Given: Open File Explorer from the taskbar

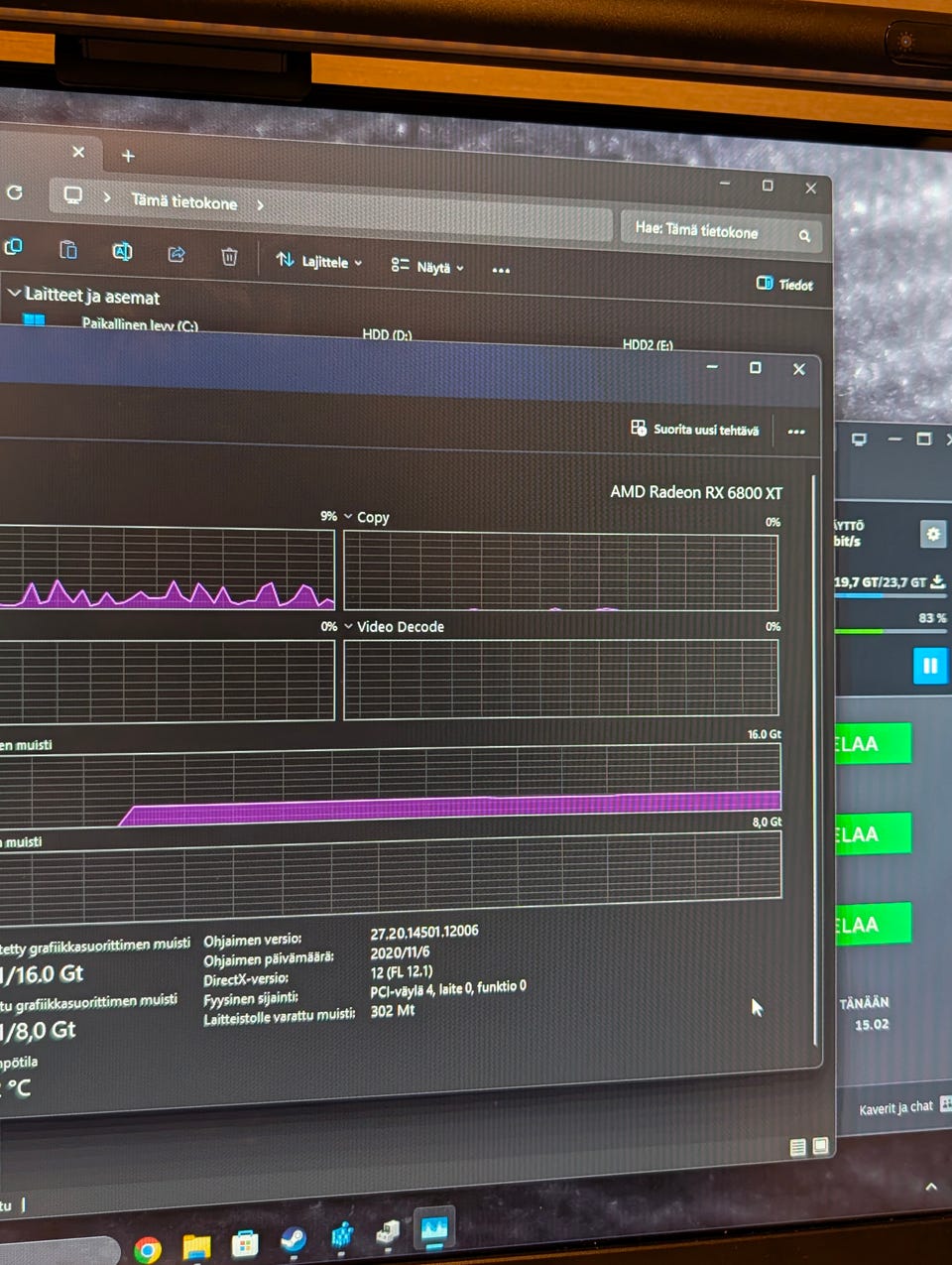Looking at the screenshot, I should [x=196, y=1246].
